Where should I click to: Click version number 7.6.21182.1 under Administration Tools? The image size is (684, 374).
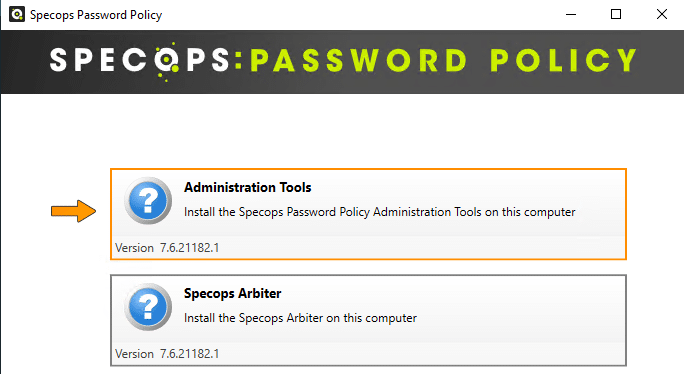click(x=189, y=248)
